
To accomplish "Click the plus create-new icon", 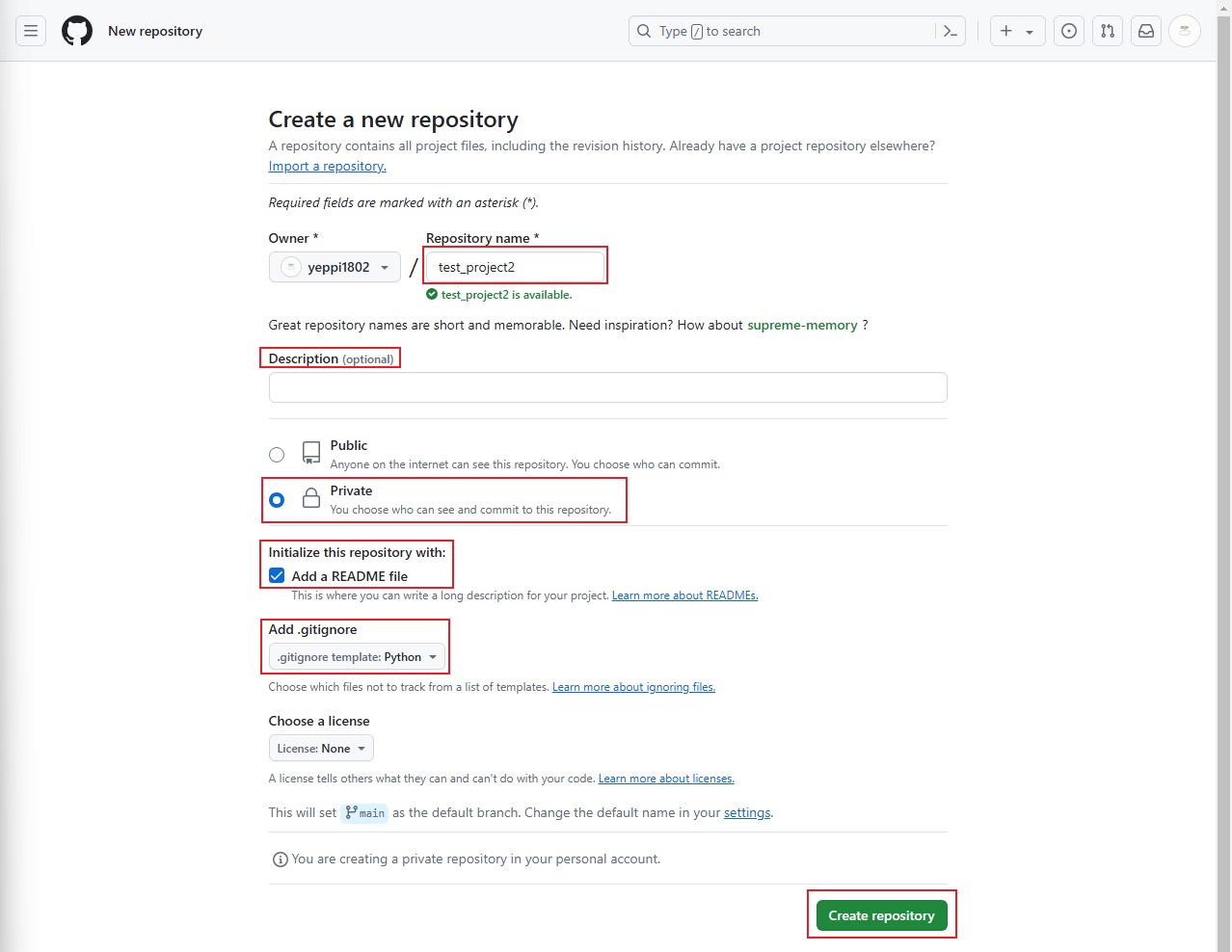I will tap(1005, 31).
